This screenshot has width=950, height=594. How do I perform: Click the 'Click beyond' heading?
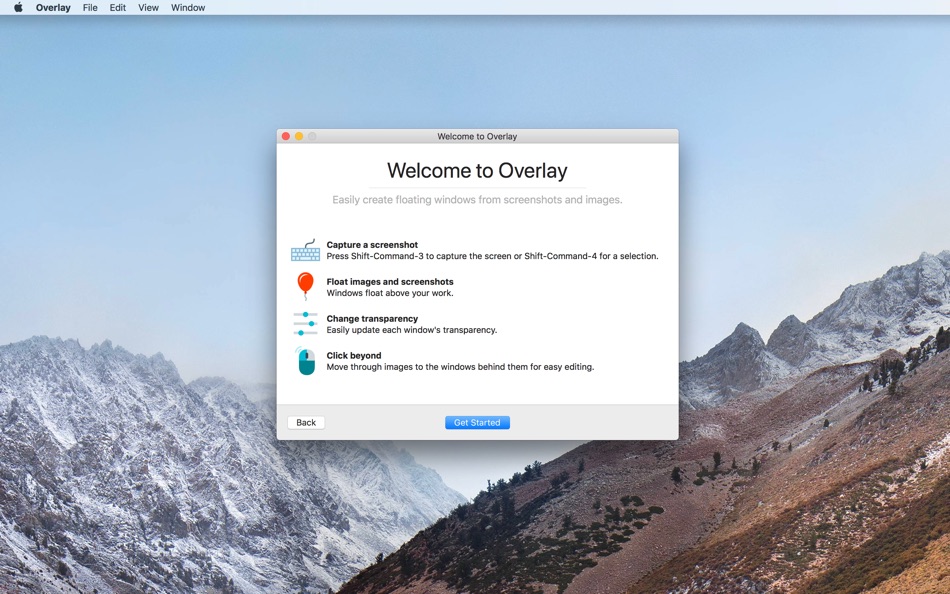click(354, 356)
